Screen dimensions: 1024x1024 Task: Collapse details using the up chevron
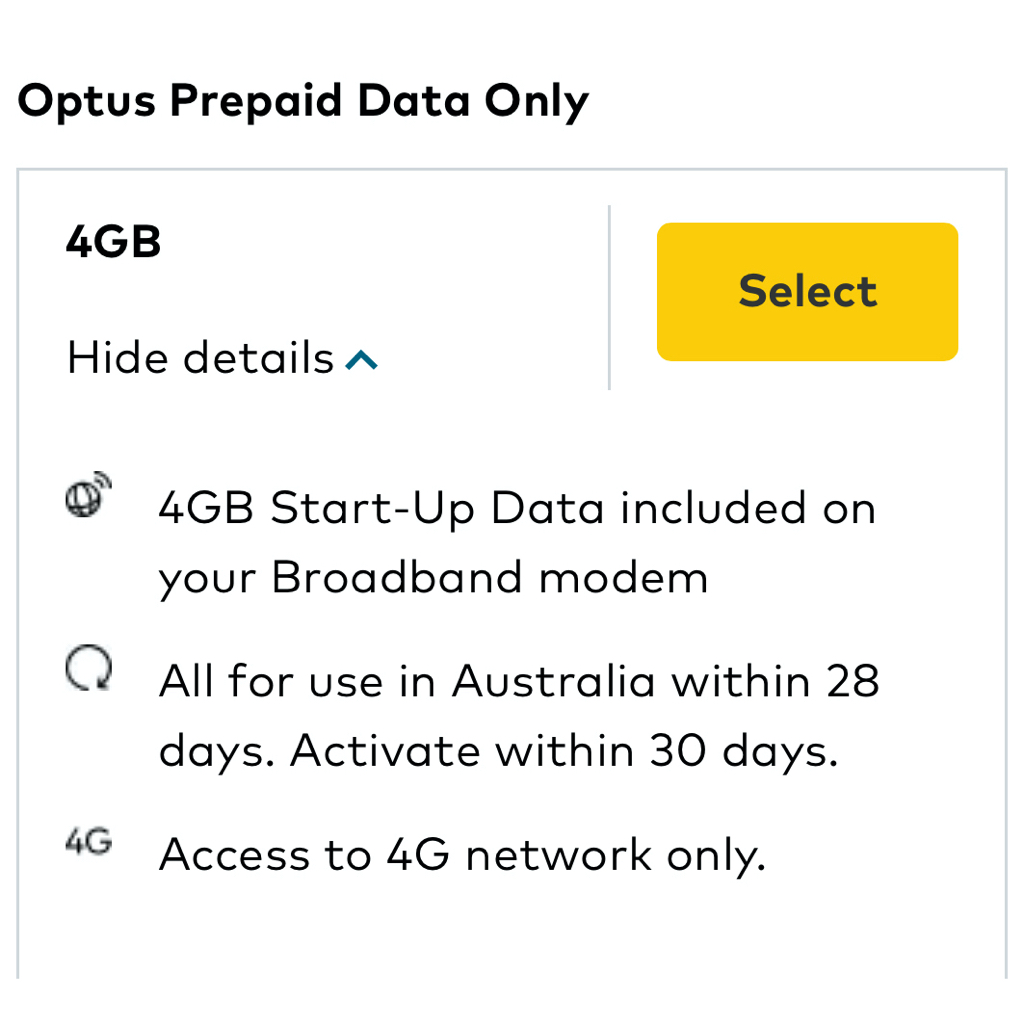[361, 360]
